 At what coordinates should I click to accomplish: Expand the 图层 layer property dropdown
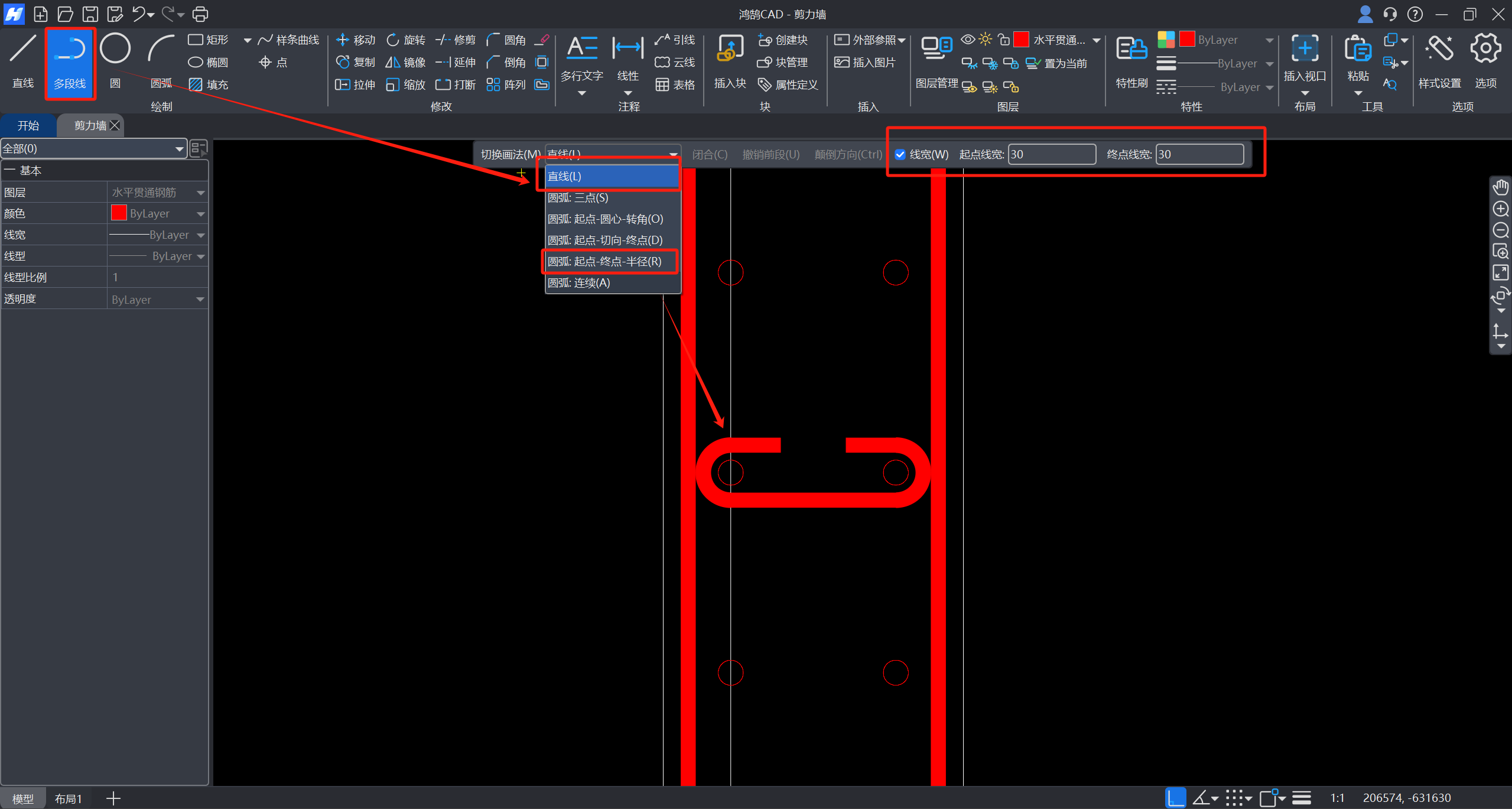200,193
